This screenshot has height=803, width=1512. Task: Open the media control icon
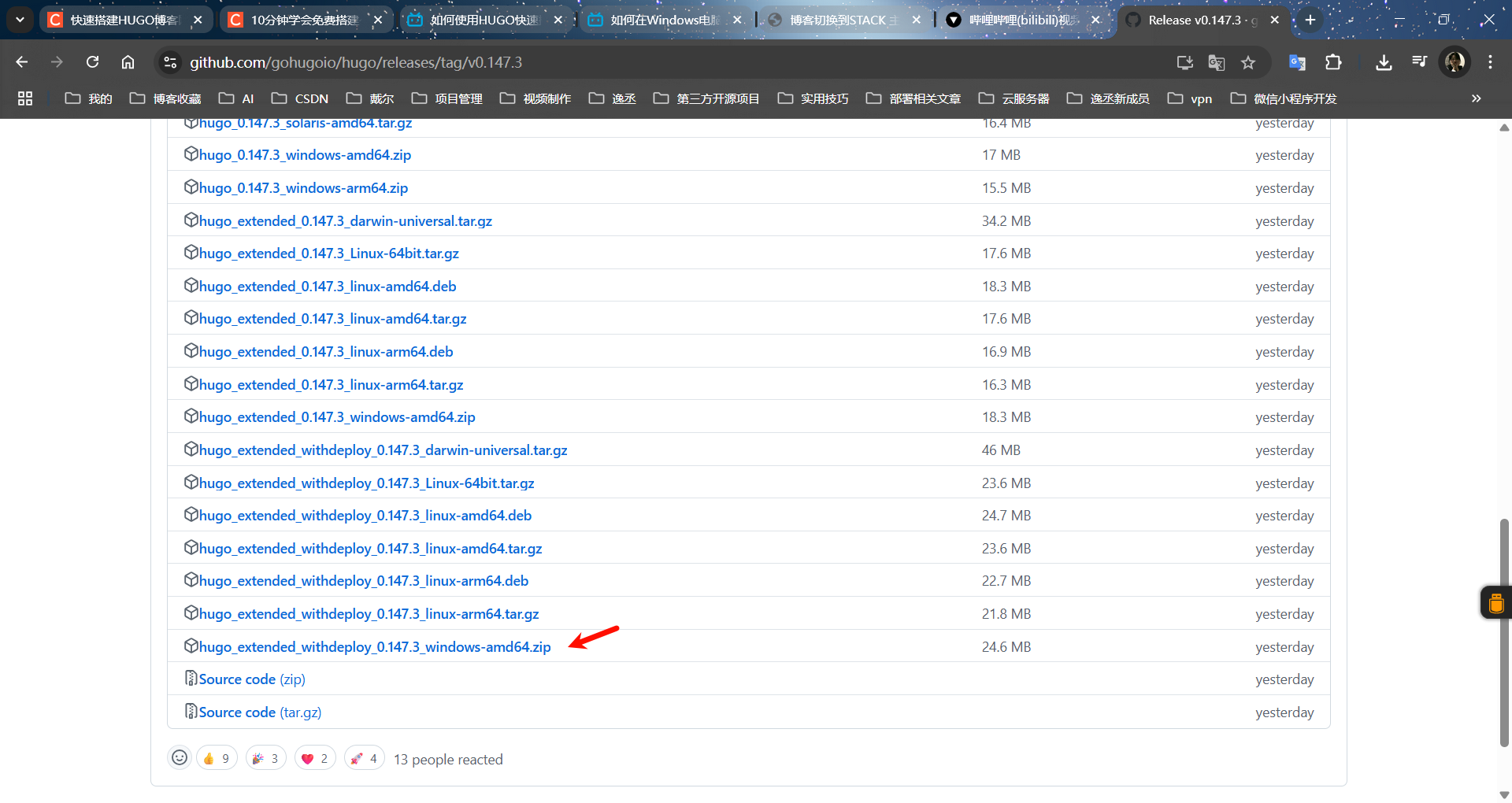click(x=1419, y=62)
